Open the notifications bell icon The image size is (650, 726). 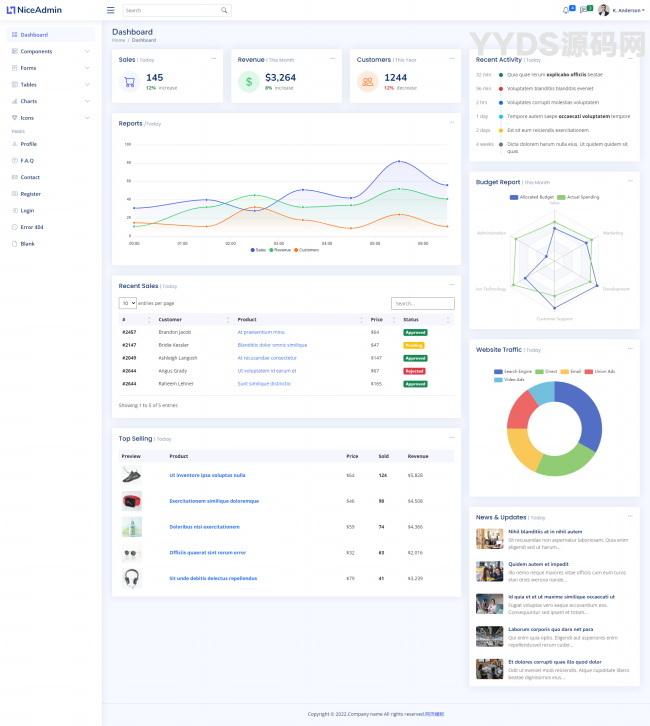coord(565,10)
